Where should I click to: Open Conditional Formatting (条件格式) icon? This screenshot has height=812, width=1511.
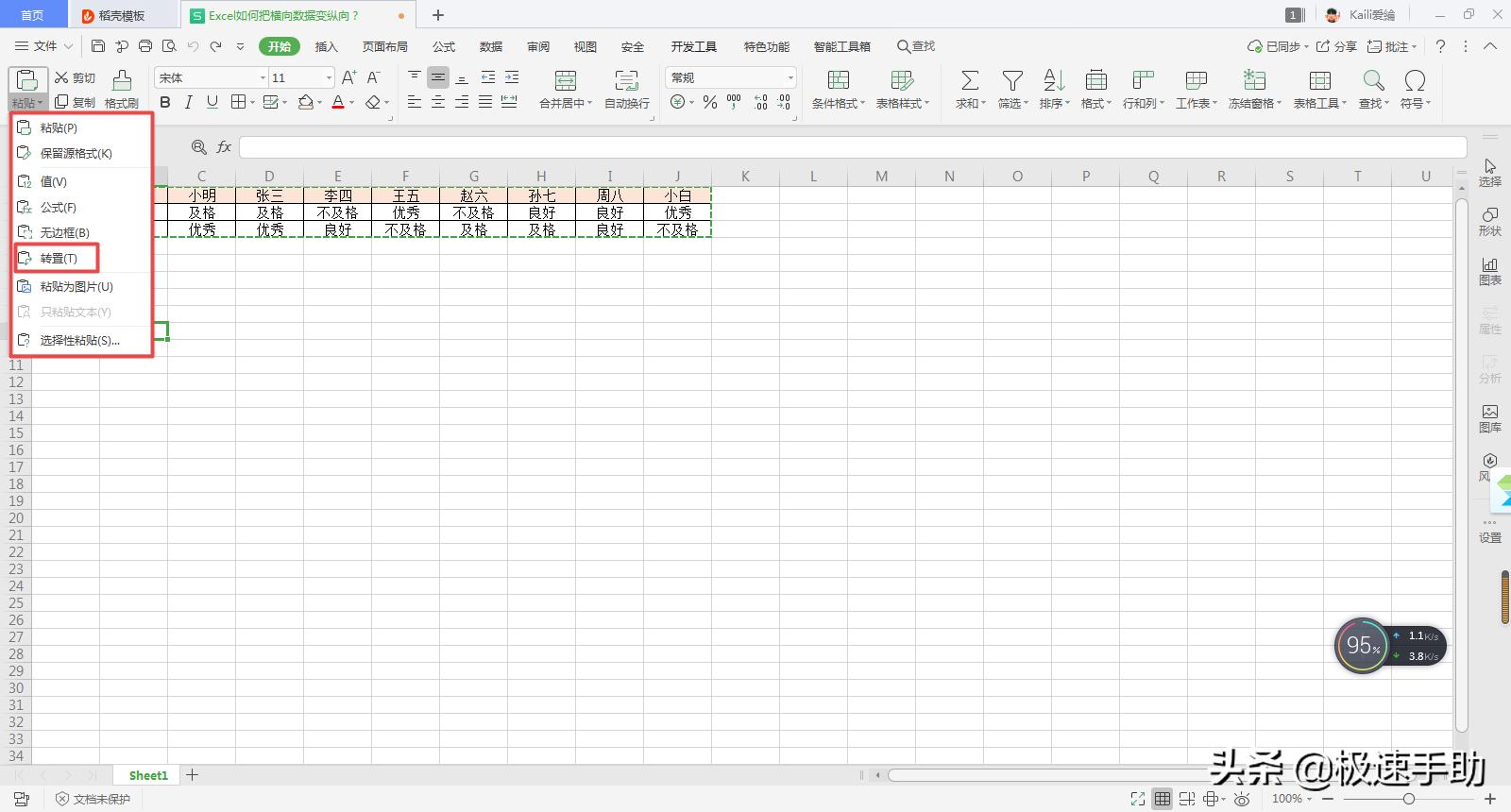[x=838, y=81]
